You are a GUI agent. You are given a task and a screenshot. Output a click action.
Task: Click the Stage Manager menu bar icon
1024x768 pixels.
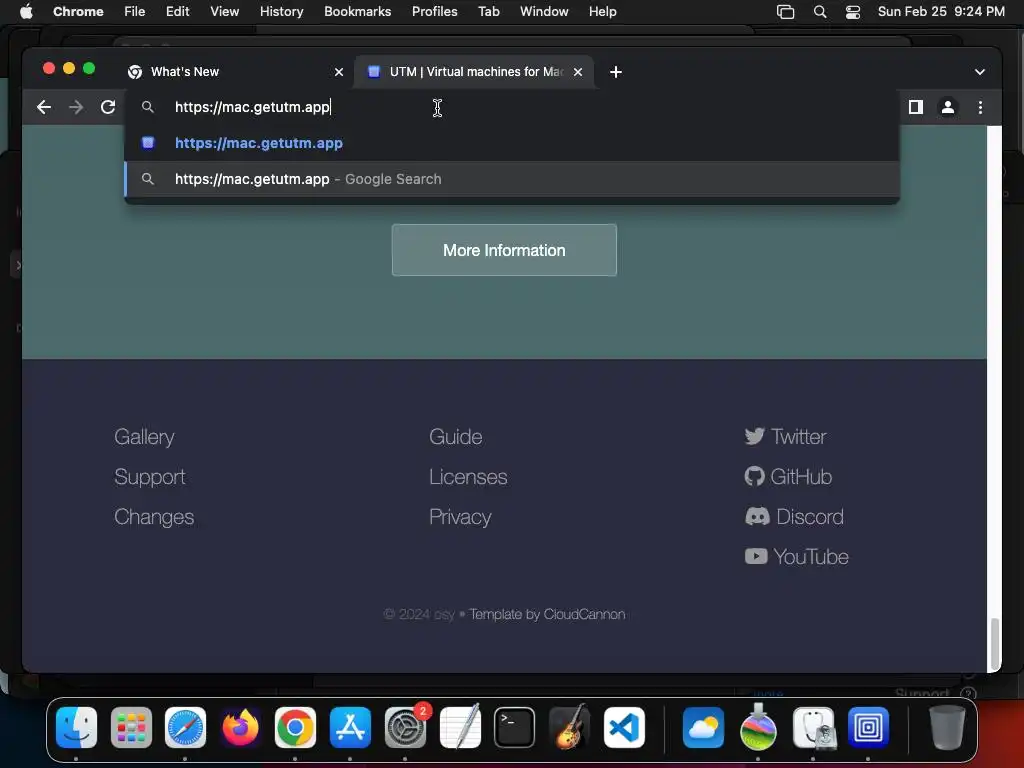click(786, 12)
